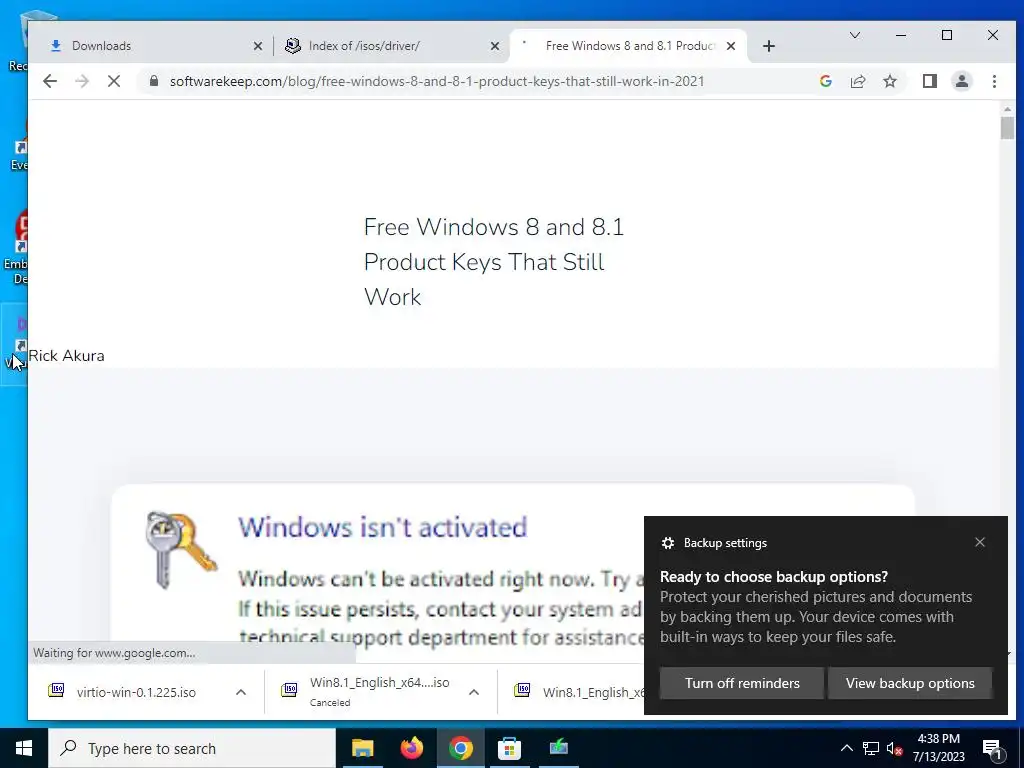Open a new tab

coord(769,46)
